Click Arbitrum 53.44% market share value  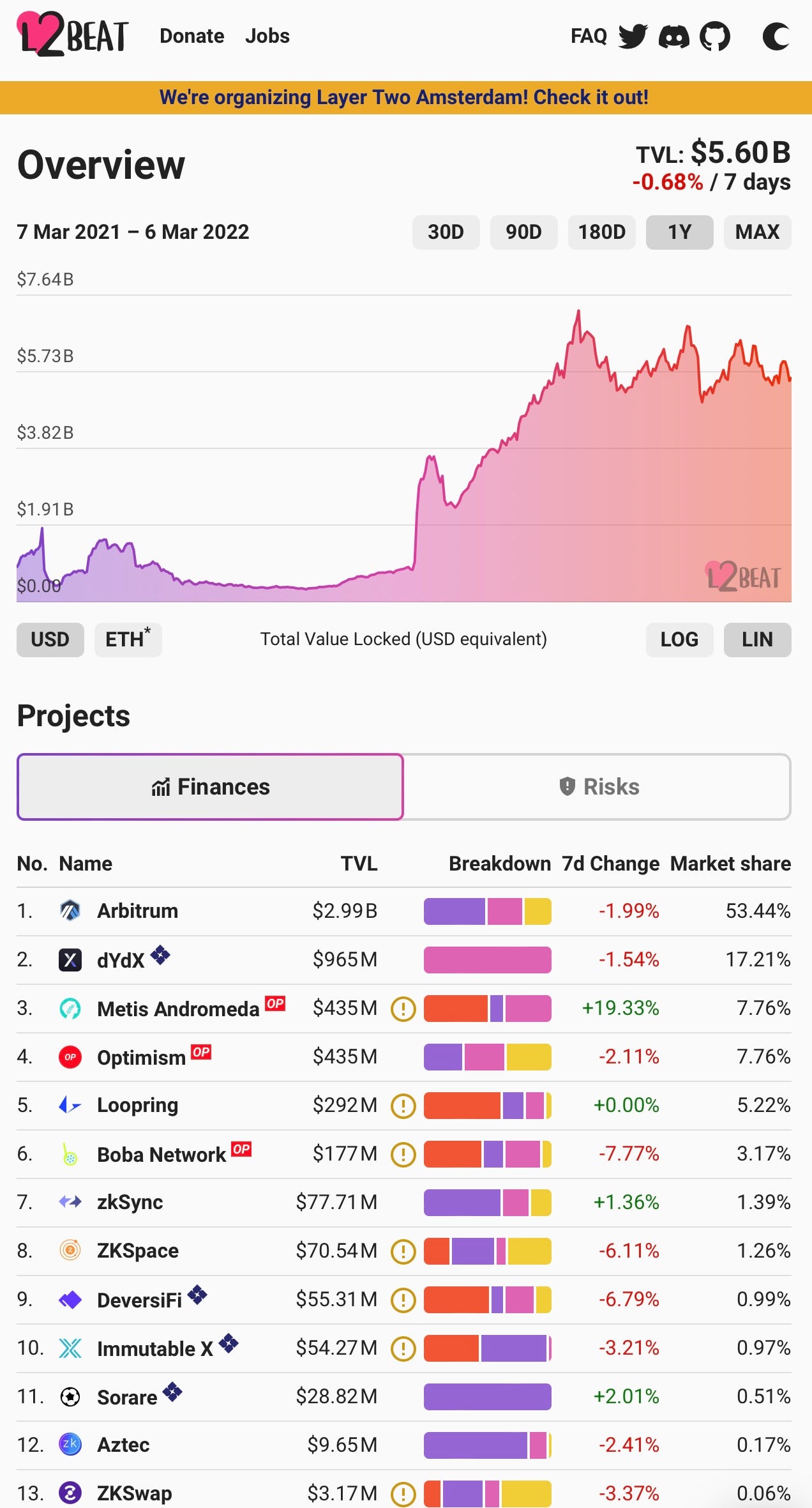758,911
